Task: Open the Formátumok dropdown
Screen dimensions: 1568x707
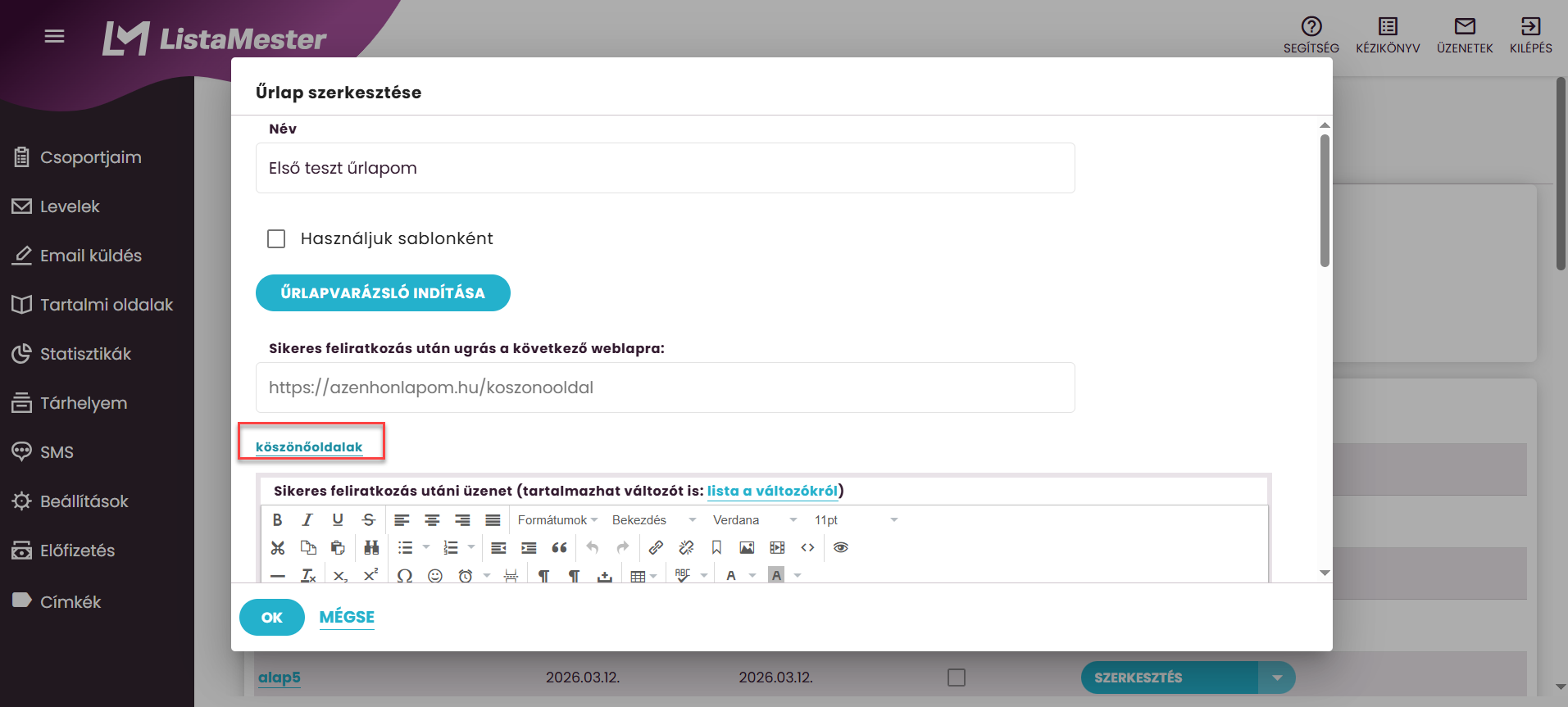Action: click(x=557, y=520)
